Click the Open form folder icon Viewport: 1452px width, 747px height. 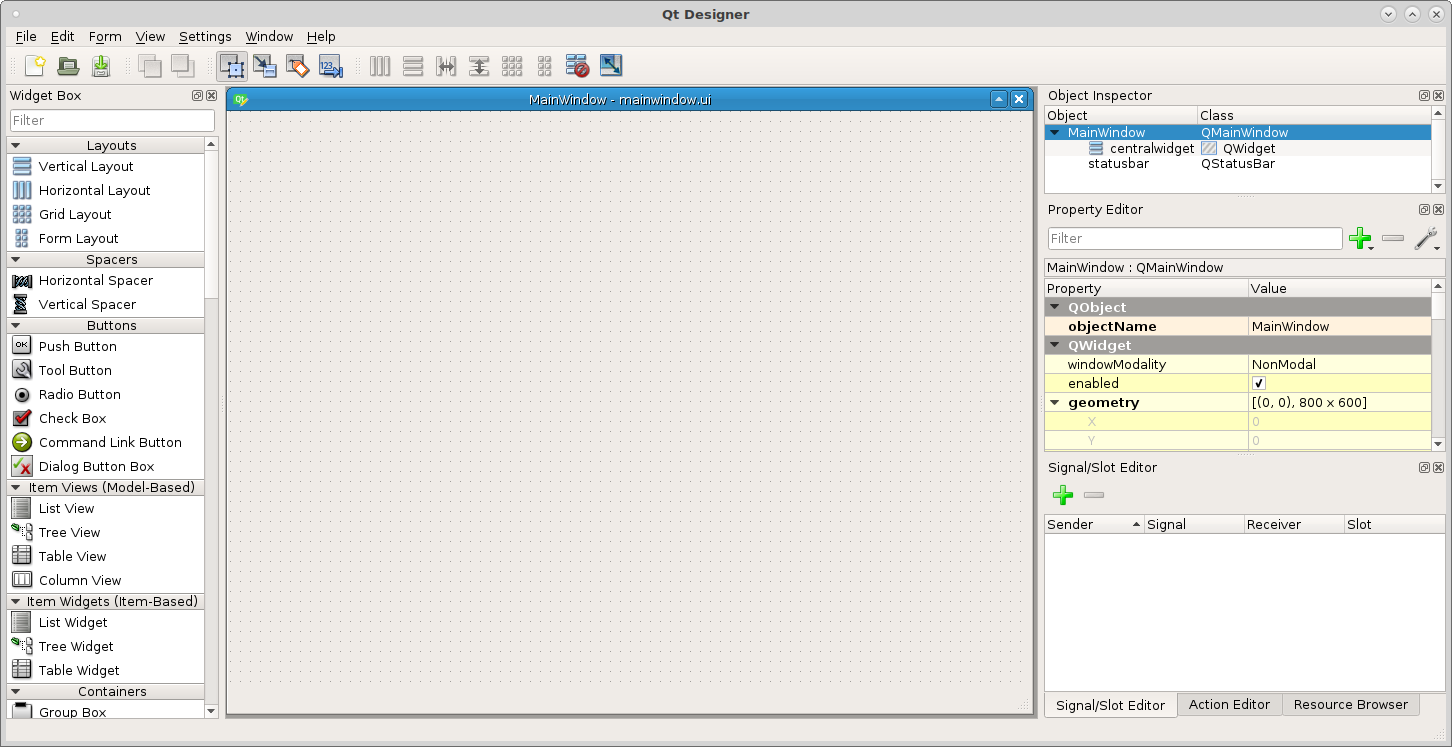pyautogui.click(x=68, y=66)
